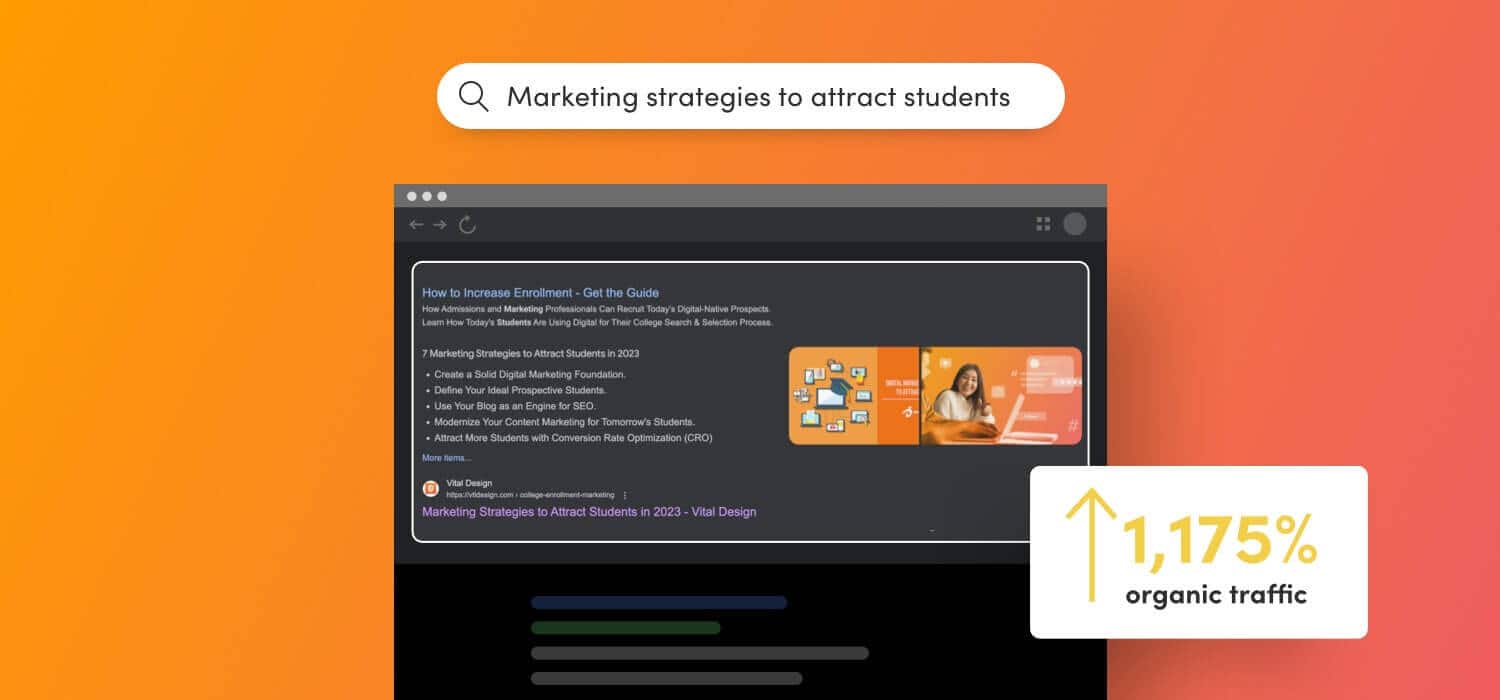Select 'Modernize Your Content Marketing for Tomorrow's Students.' bullet
The height and width of the screenshot is (700, 1500).
tap(564, 422)
